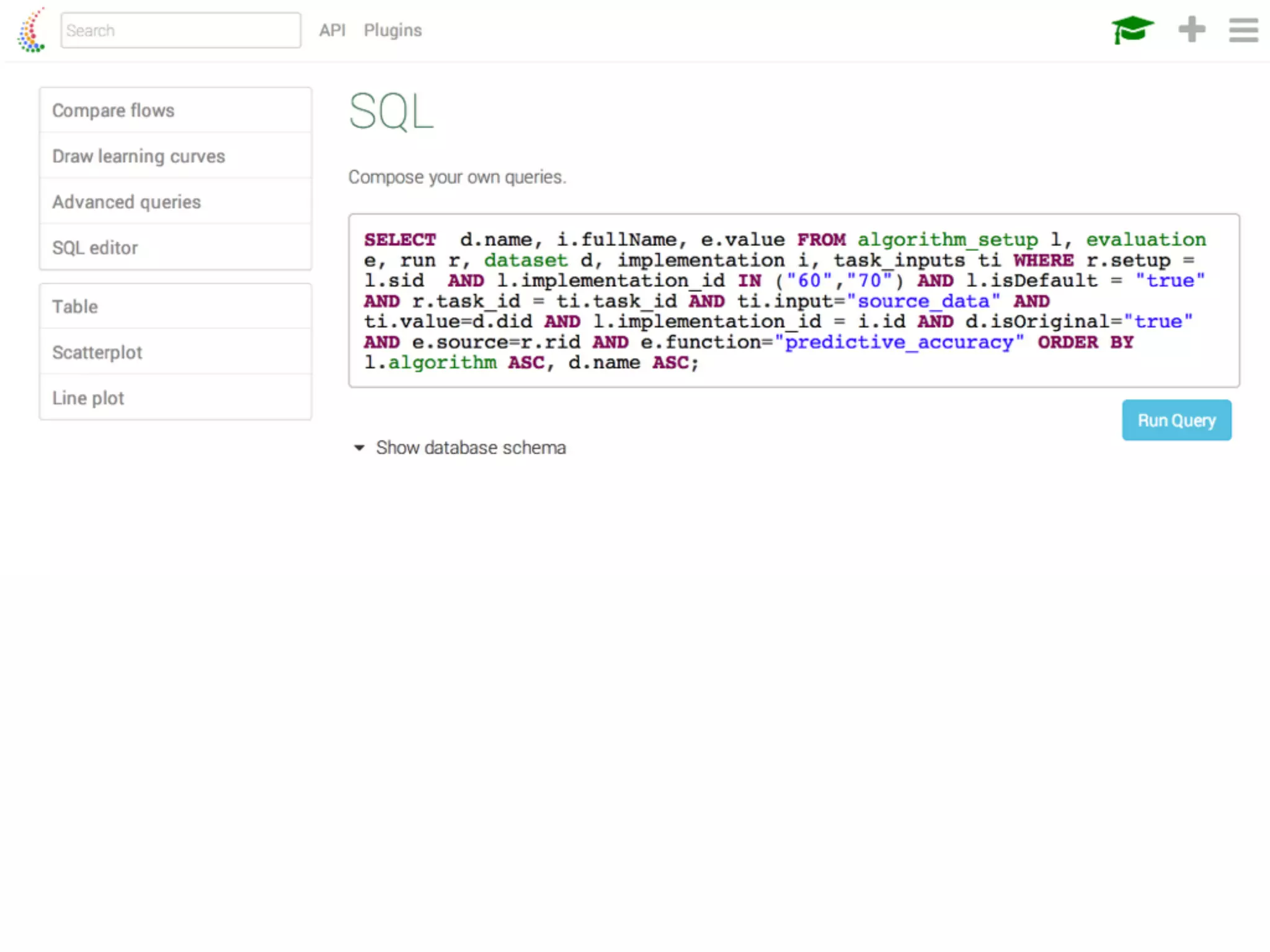
Task: Click the OpenML logo icon
Action: coord(31,30)
